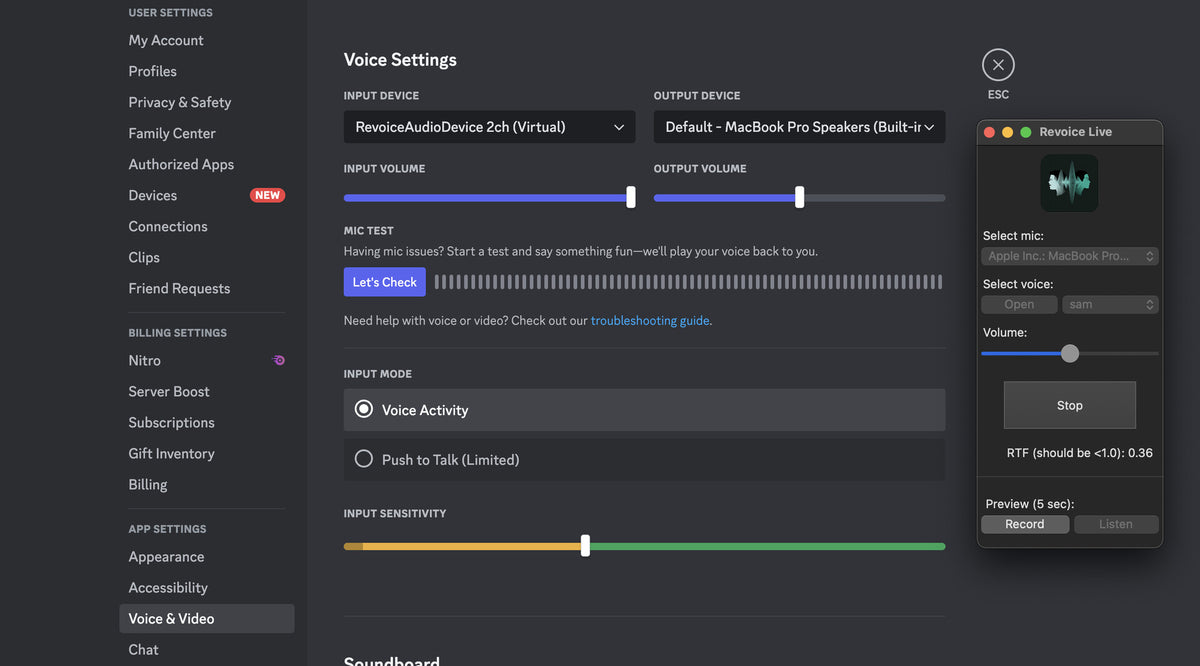Click the Record preview button
The height and width of the screenshot is (666, 1200).
click(1025, 524)
